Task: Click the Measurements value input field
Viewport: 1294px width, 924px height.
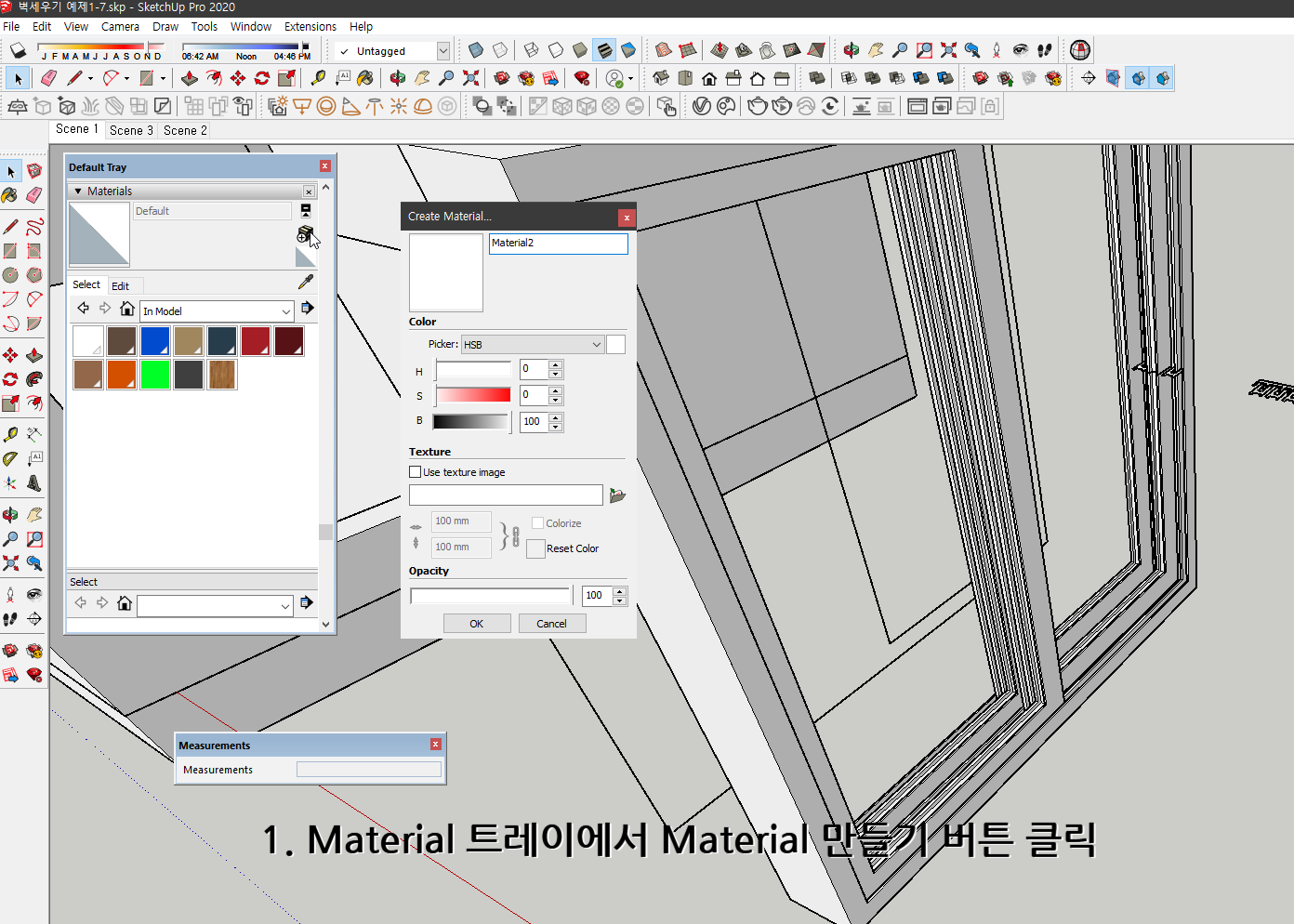Action: coord(369,770)
